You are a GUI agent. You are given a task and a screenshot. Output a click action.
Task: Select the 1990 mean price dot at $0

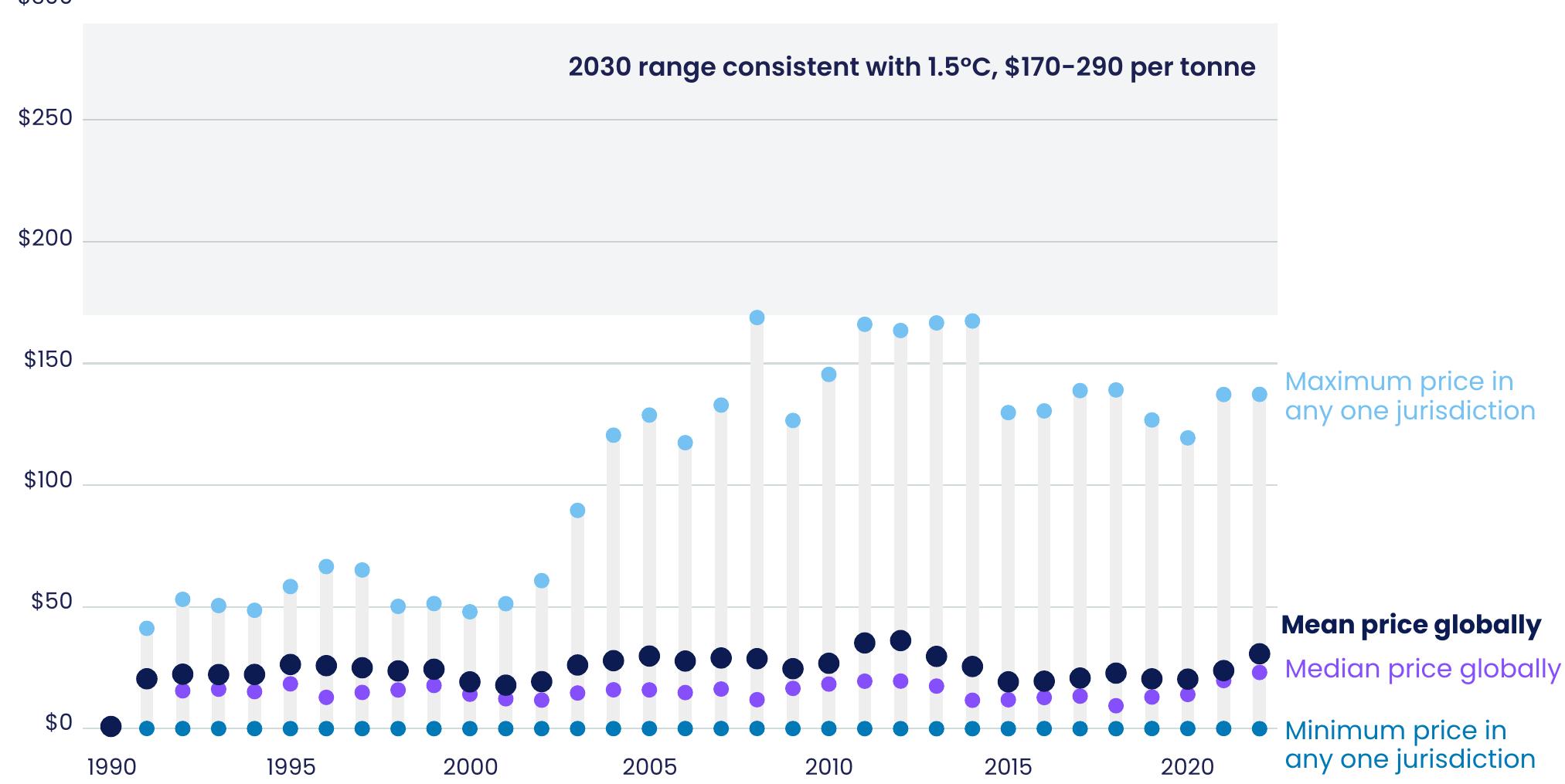(111, 726)
